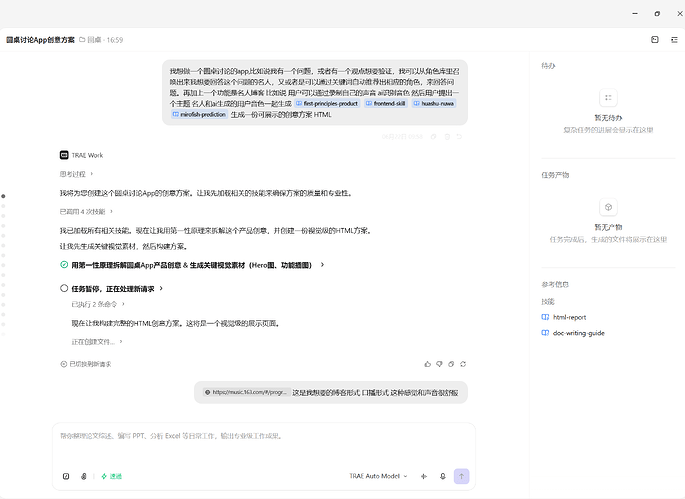Image resolution: width=685 pixels, height=499 pixels.
Task: Expand the 任务暂停，正在处理新请求 step
Action: [x=117, y=289]
